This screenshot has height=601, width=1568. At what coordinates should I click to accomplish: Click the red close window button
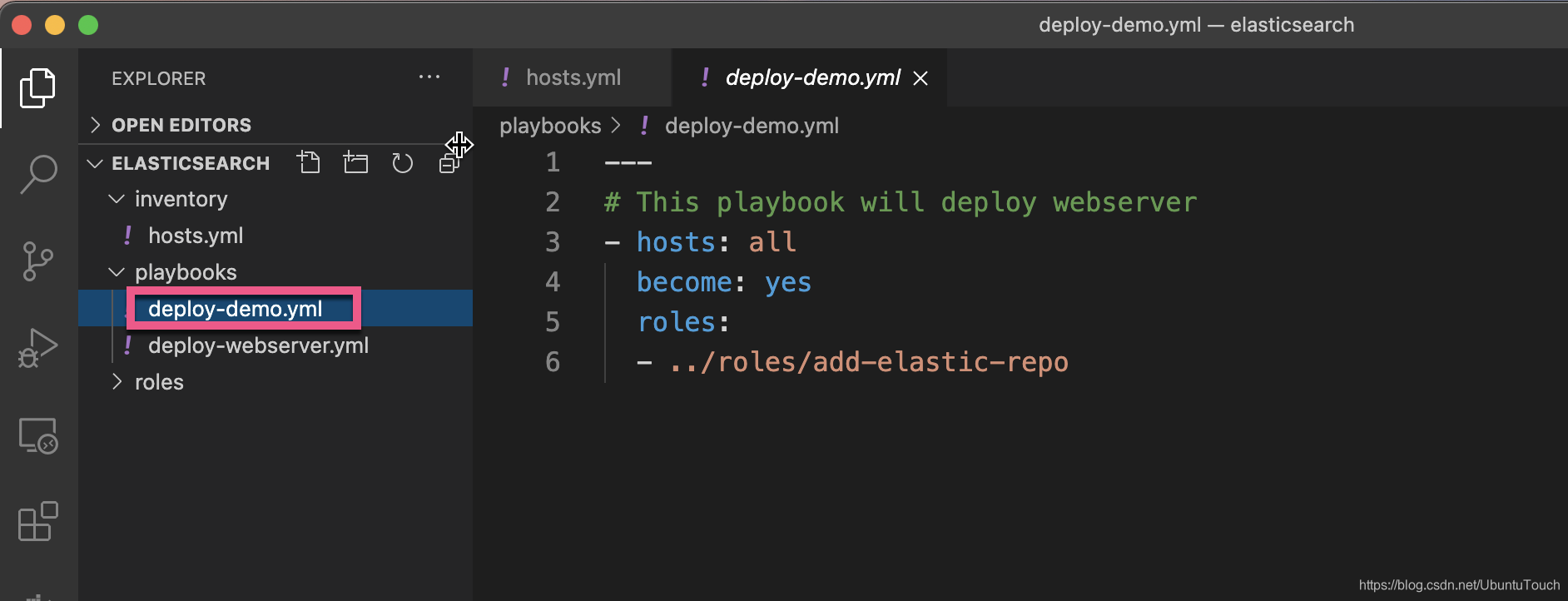22,25
